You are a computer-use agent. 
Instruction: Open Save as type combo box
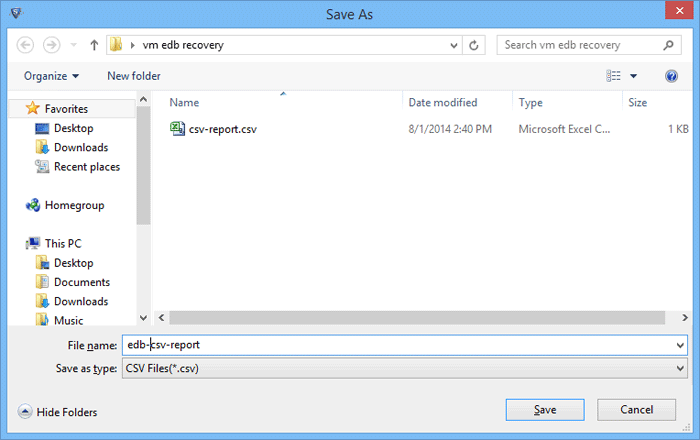[404, 369]
